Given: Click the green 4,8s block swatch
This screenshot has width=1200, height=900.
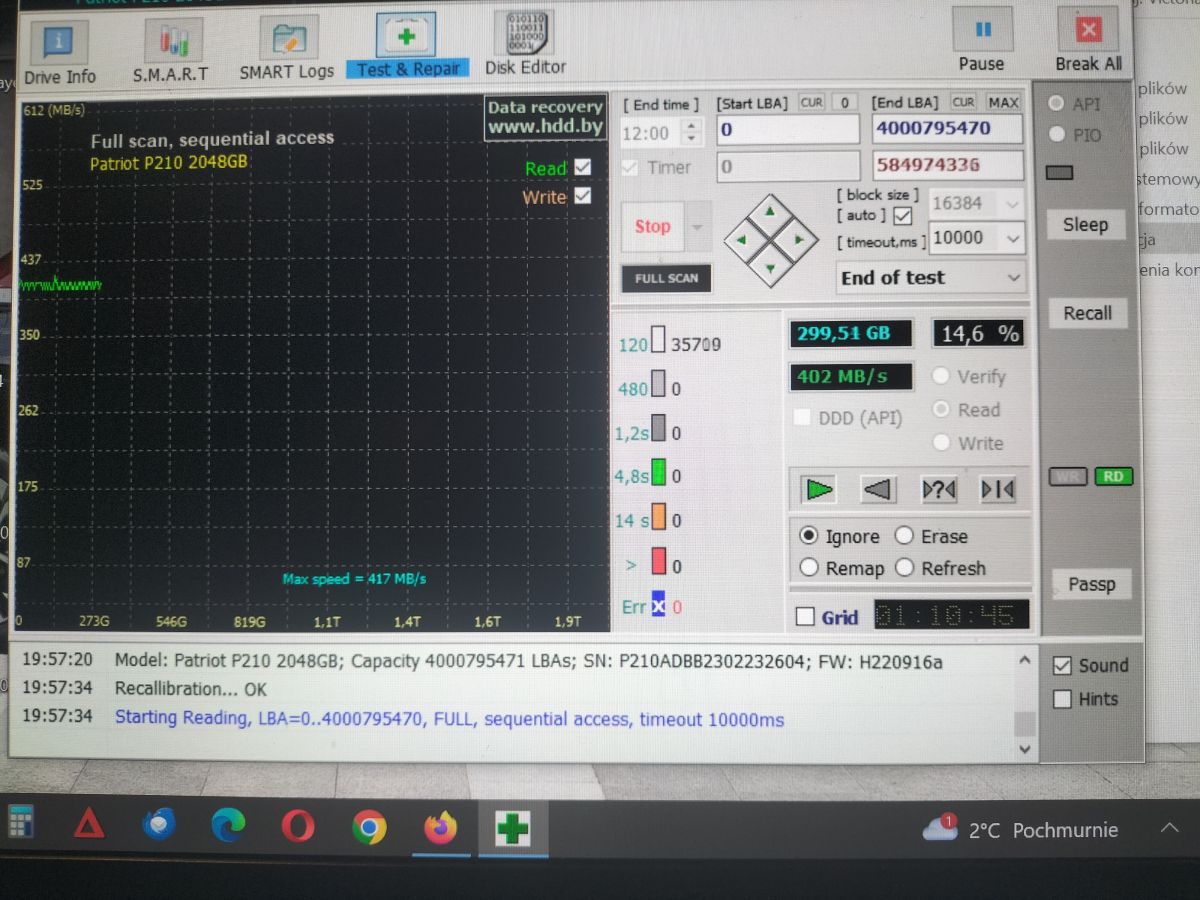Looking at the screenshot, I should click(659, 473).
